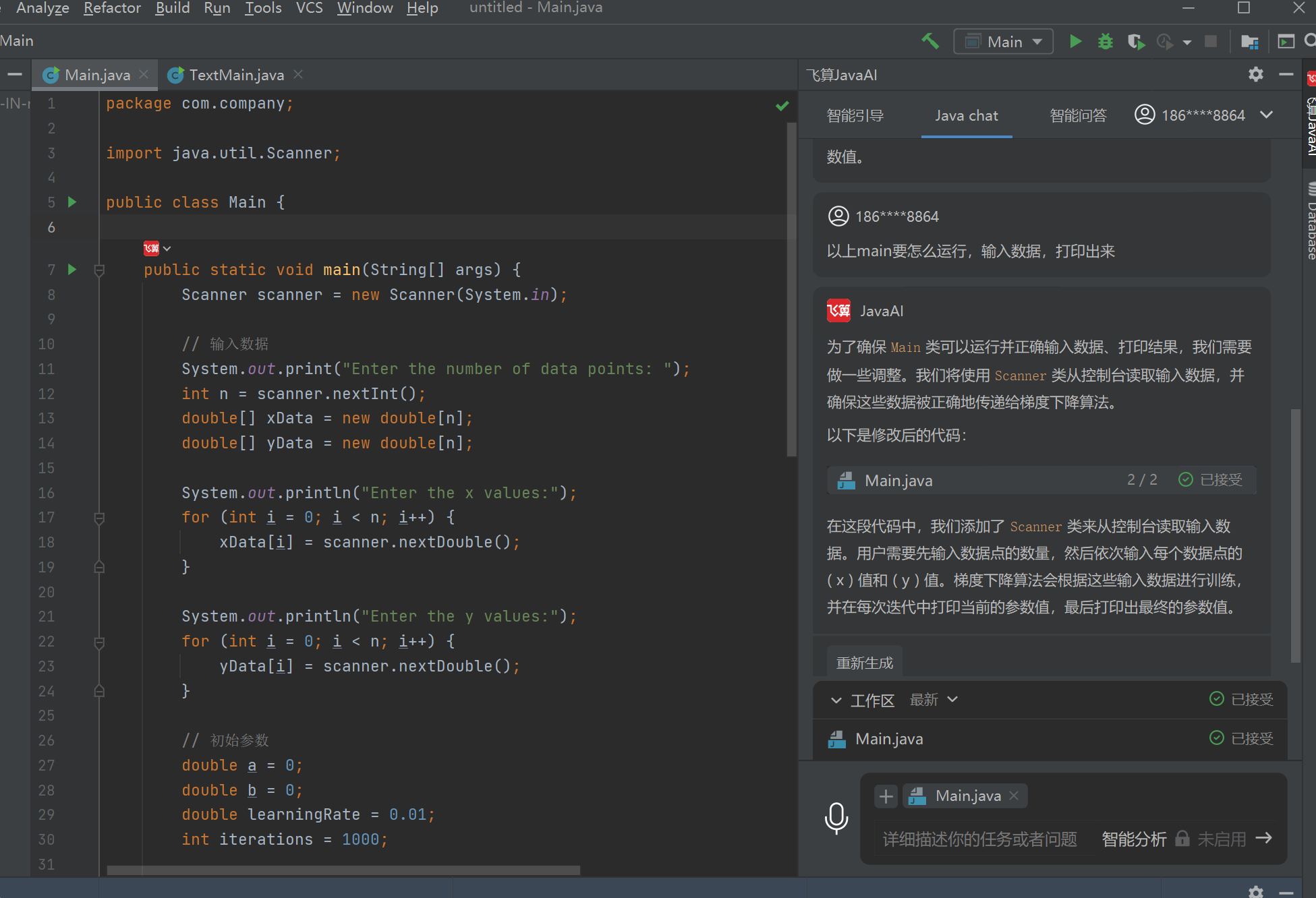
Task: Open the Refactor menu
Action: coord(112,8)
